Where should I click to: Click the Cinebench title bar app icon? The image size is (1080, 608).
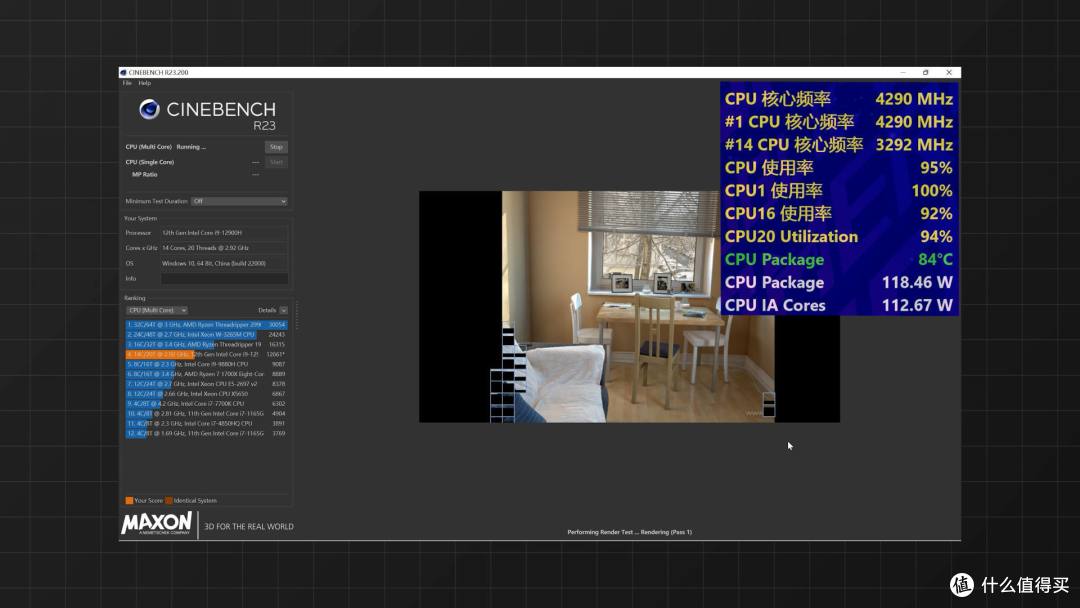[124, 72]
